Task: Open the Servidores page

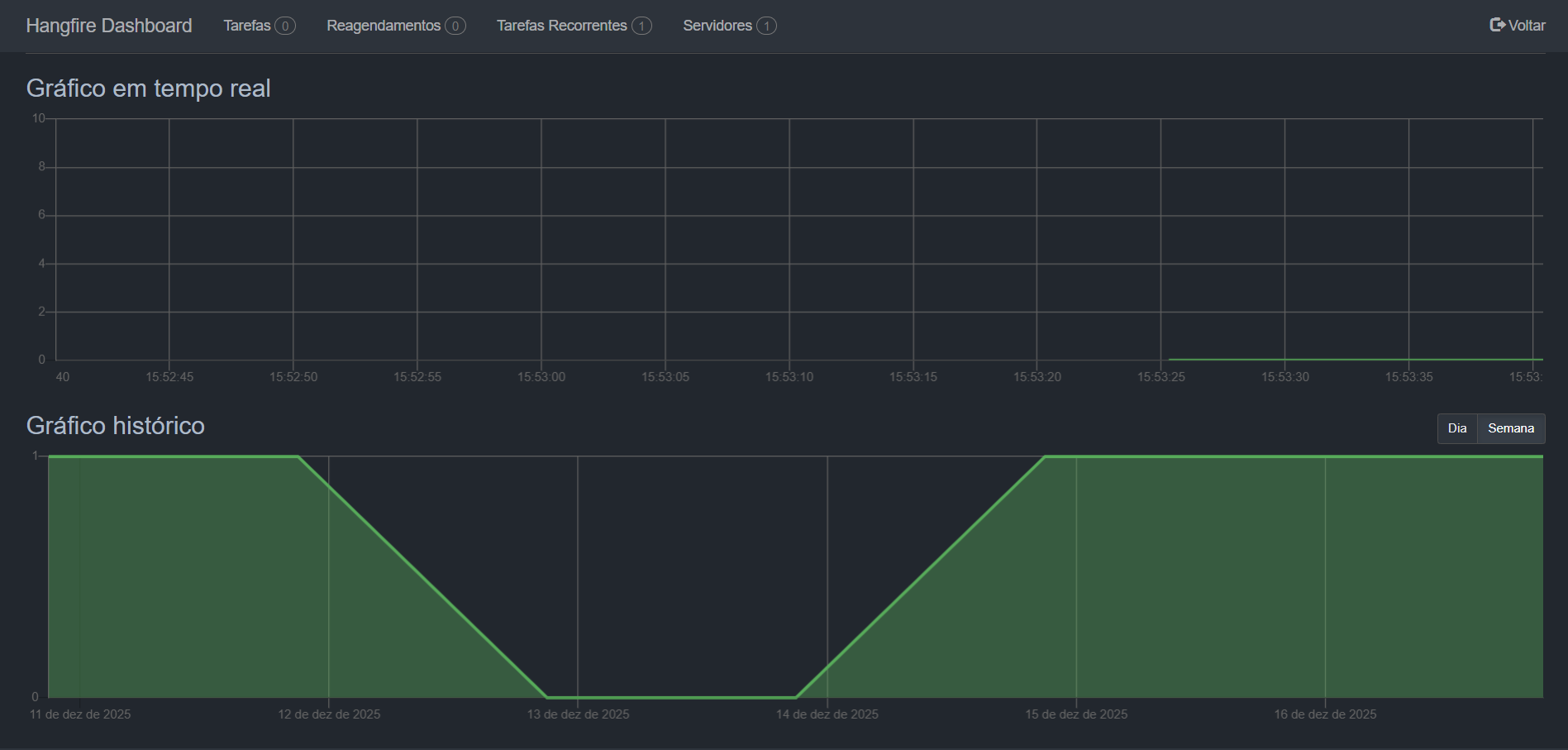Action: pyautogui.click(x=717, y=26)
